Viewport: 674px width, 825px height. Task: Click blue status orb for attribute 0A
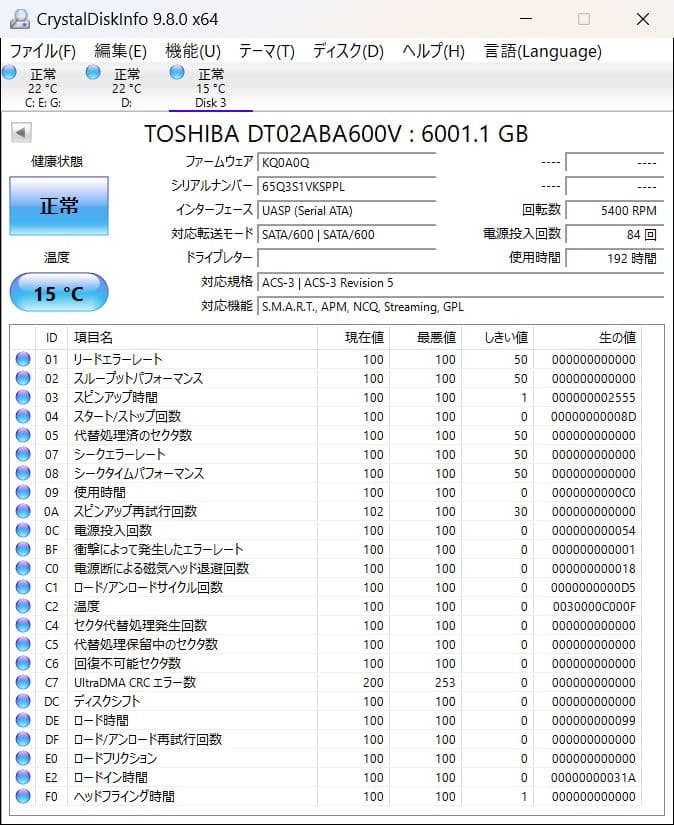coord(23,510)
